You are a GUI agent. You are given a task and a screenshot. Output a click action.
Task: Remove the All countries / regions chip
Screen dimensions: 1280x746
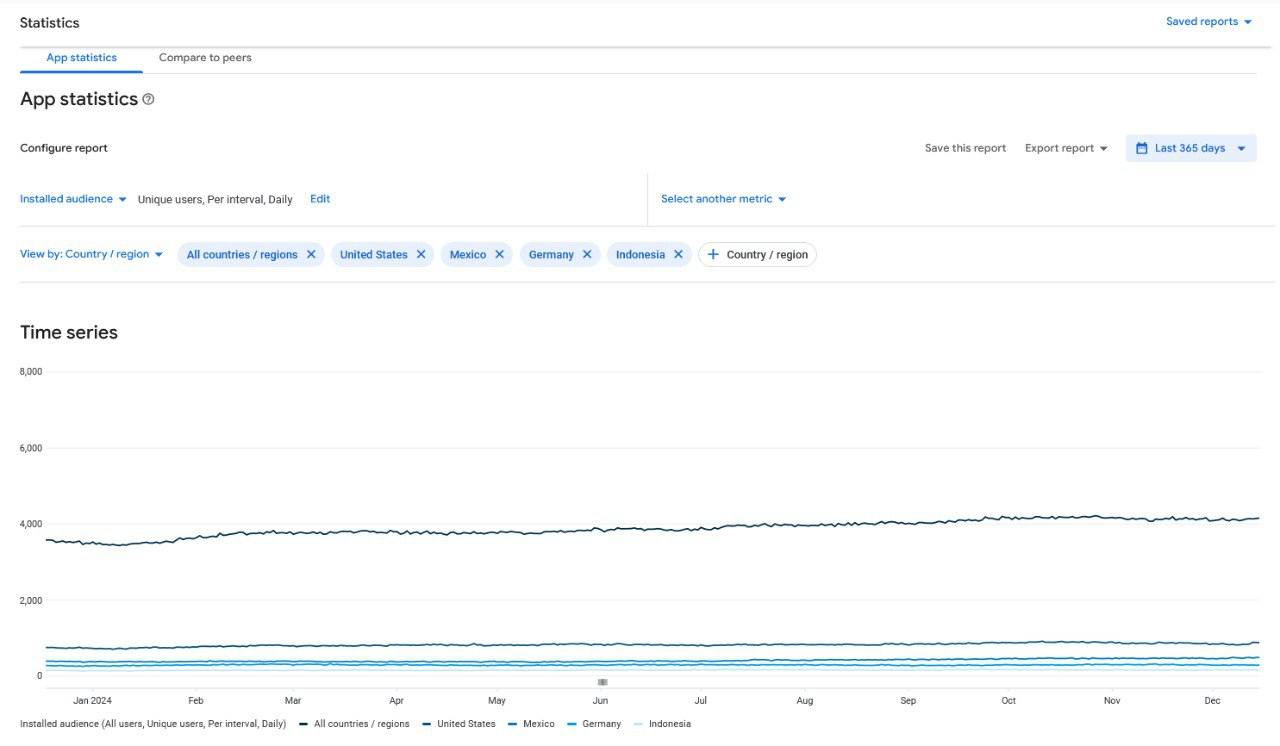tap(311, 255)
